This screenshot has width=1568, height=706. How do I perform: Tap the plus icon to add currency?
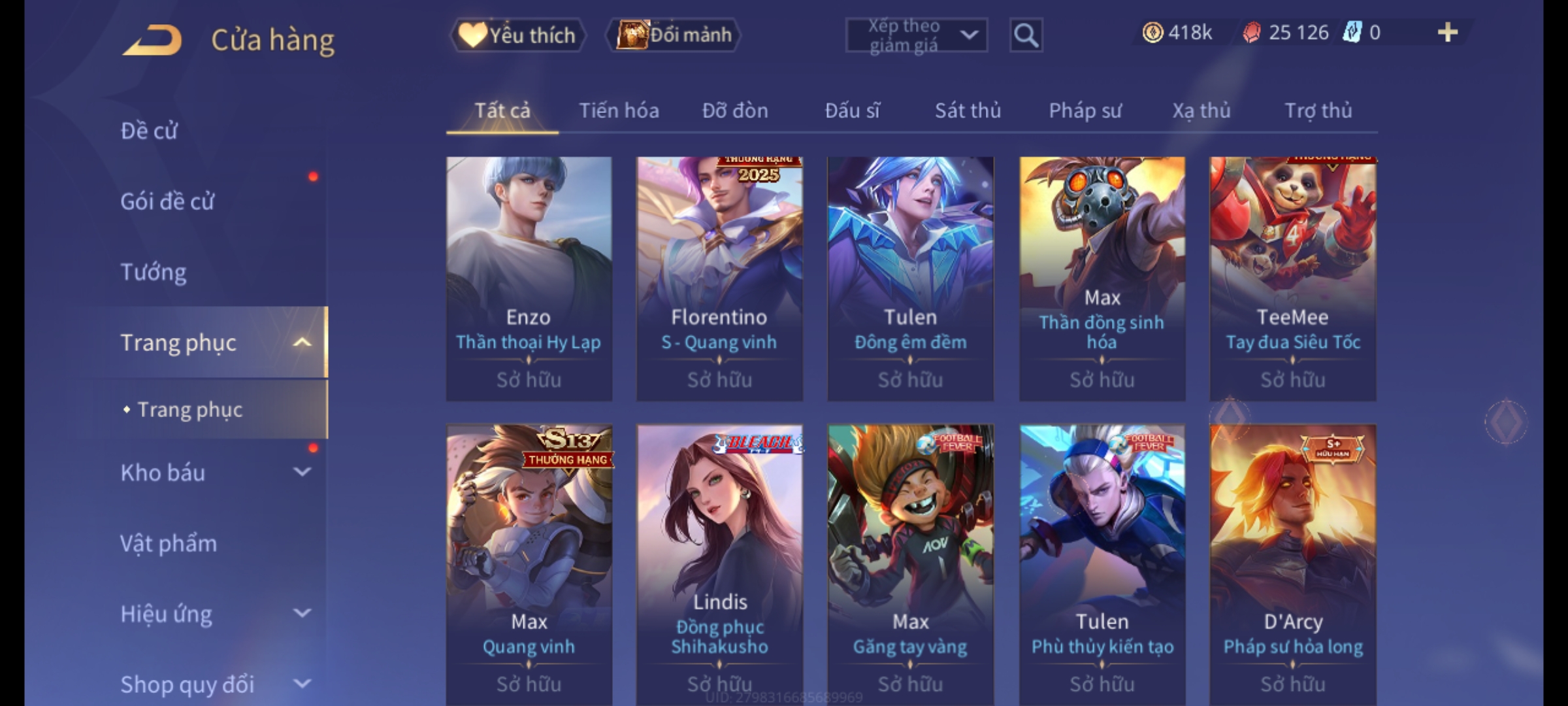click(x=1448, y=33)
